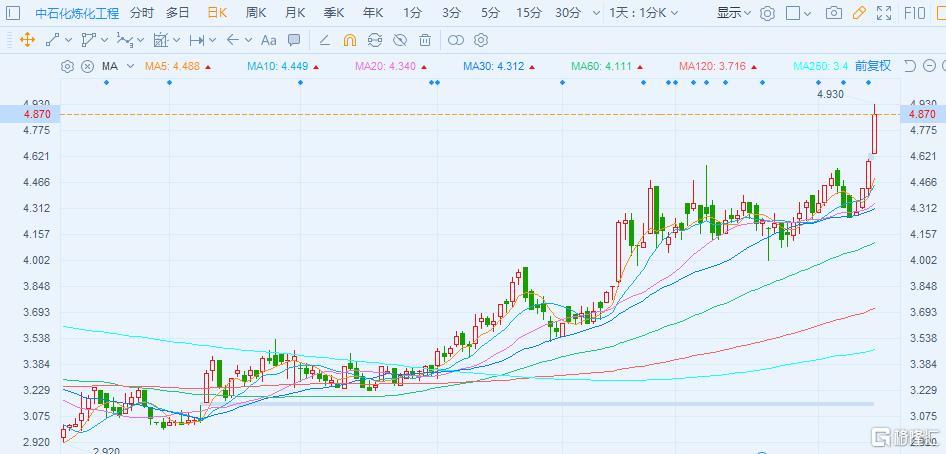The width and height of the screenshot is (946, 454).
Task: Click the 4.870 current price label
Action: point(921,115)
